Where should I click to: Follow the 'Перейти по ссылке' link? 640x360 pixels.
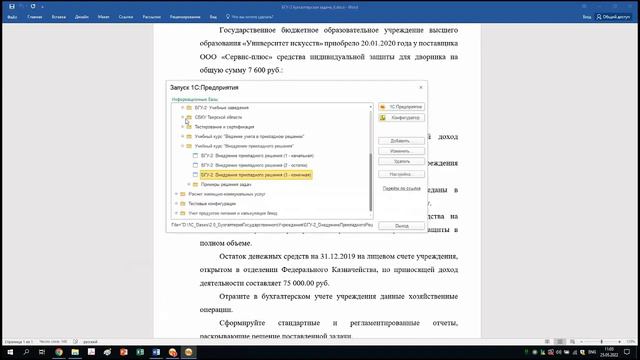402,189
